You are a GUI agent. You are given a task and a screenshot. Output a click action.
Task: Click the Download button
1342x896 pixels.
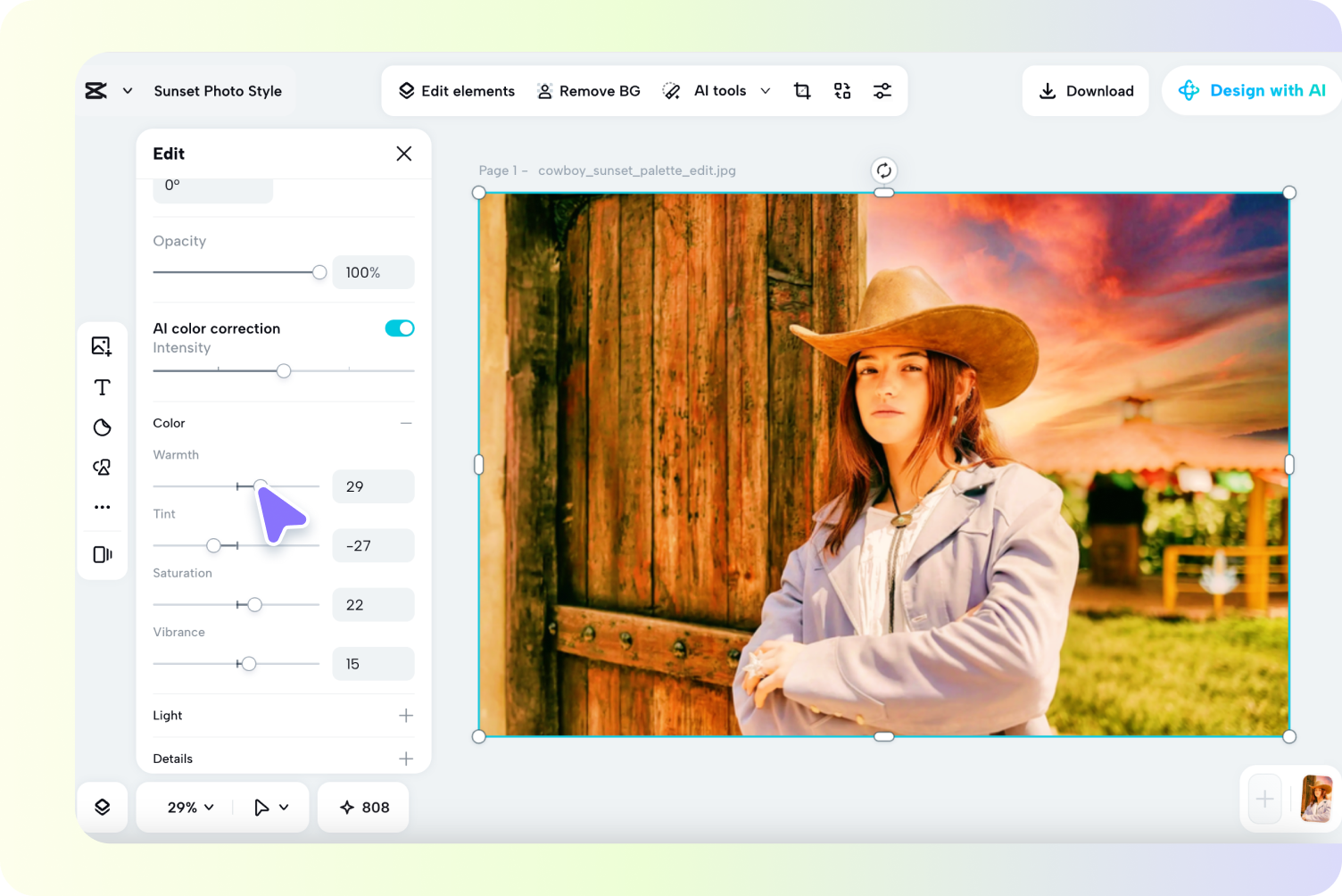click(x=1085, y=90)
